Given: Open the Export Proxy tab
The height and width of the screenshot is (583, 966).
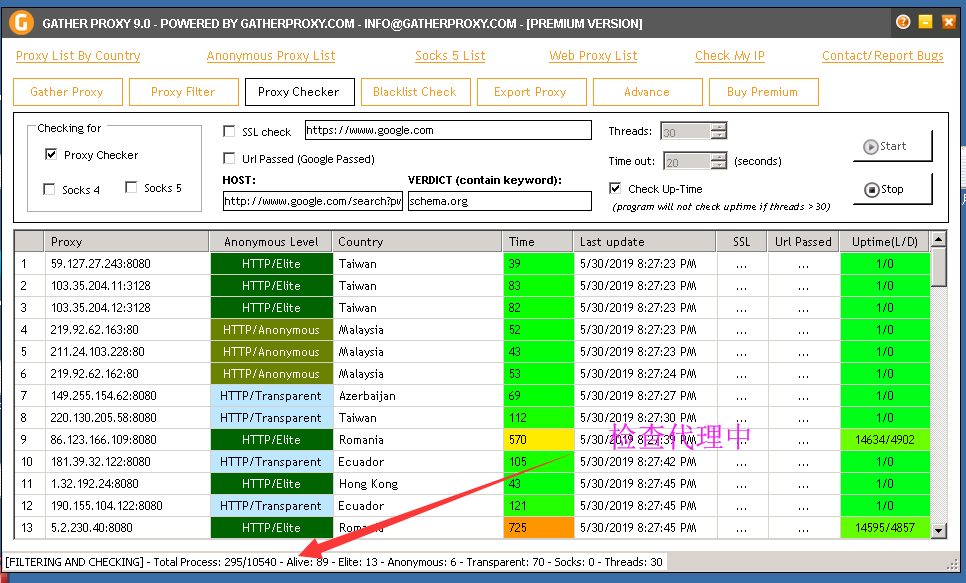Looking at the screenshot, I should coord(531,92).
